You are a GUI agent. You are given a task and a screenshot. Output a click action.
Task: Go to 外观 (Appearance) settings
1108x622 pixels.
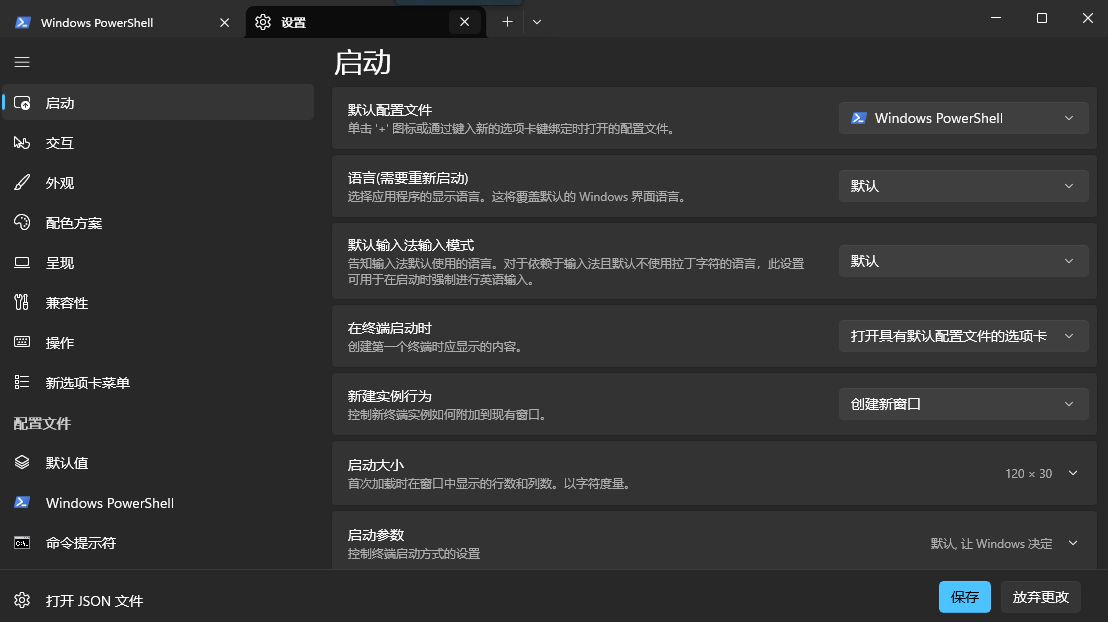[x=60, y=183]
